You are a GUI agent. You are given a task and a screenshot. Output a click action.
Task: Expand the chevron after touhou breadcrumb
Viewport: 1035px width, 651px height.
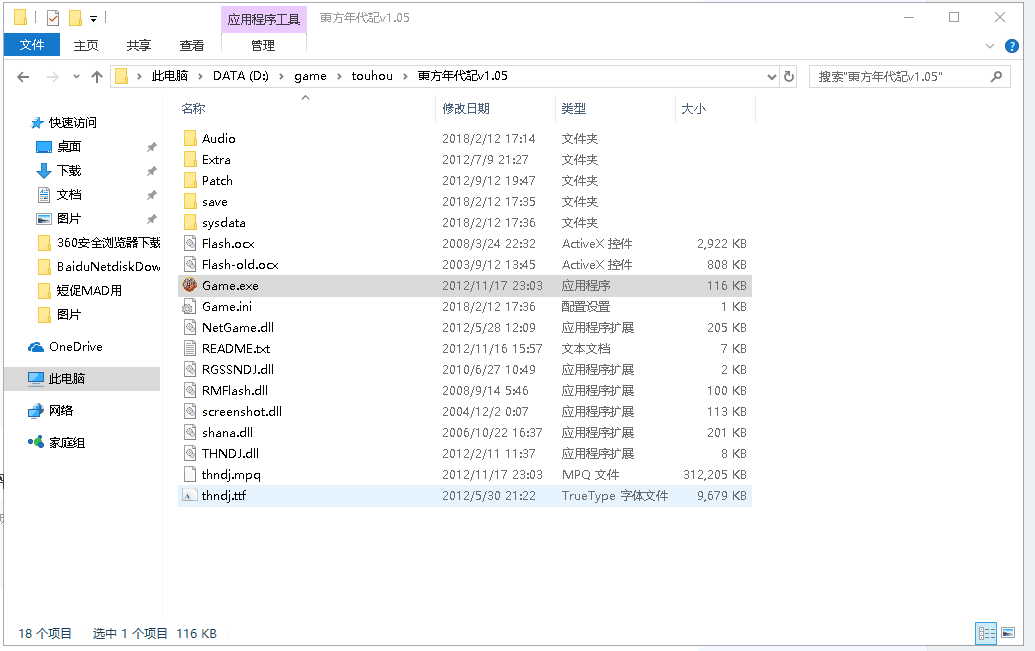tap(405, 77)
